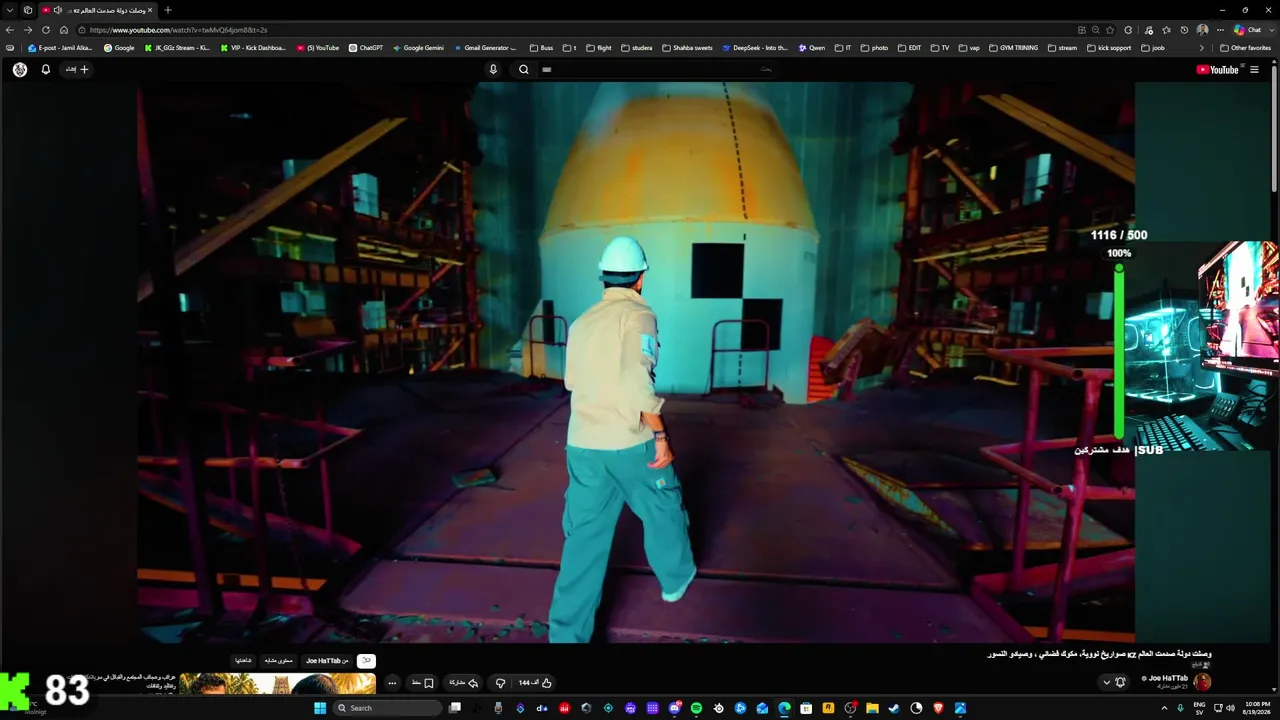Show more bookmarks overflow chevron
The image size is (1280, 720).
(1202, 48)
